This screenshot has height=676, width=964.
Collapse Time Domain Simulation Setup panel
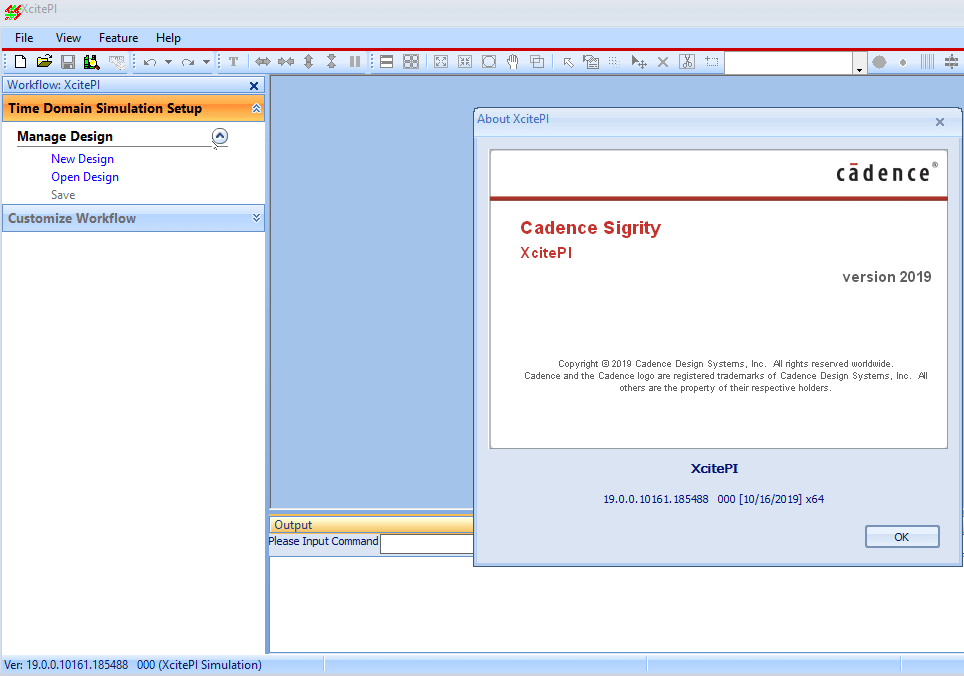256,109
